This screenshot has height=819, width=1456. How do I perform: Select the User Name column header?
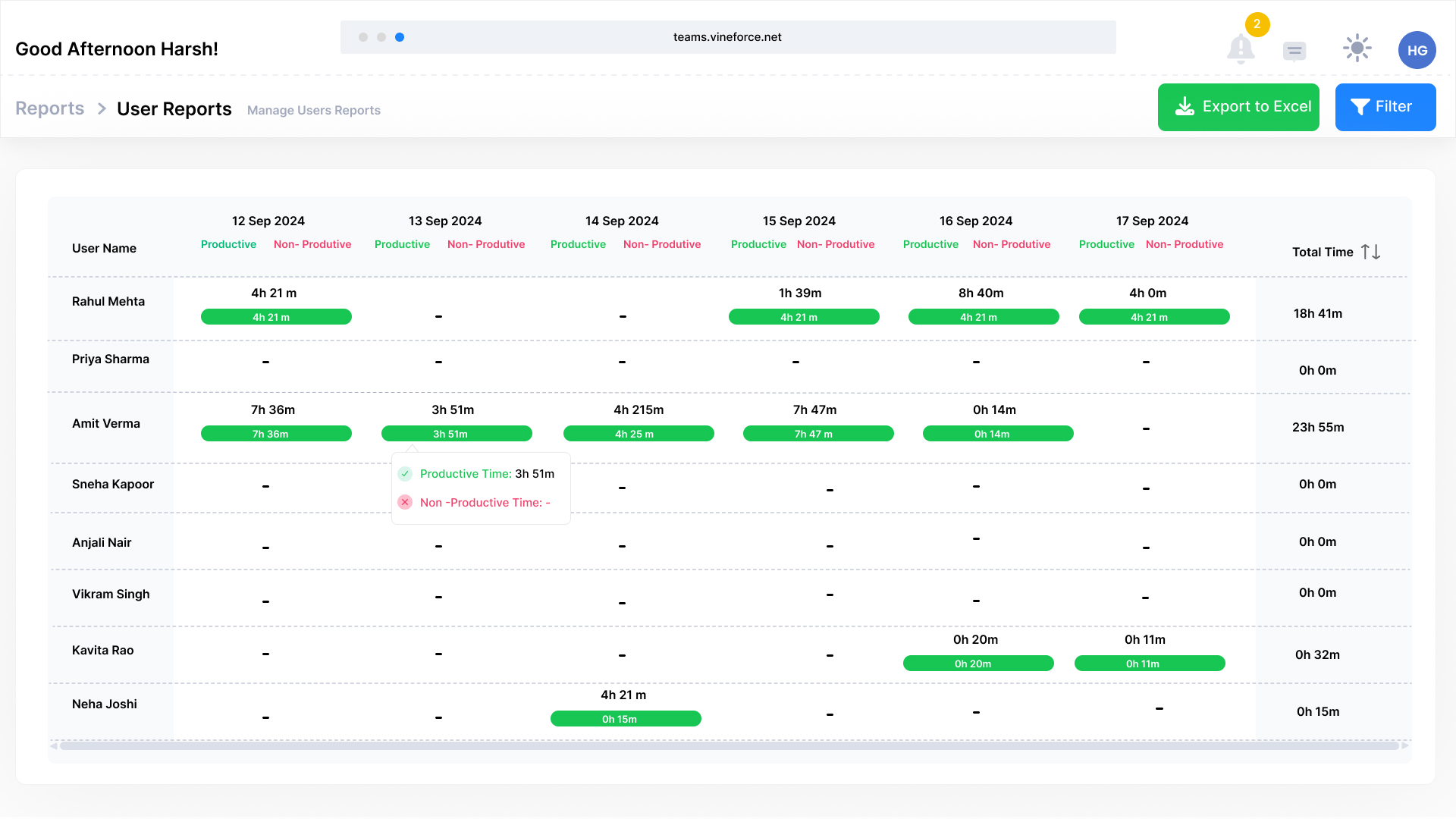click(x=104, y=248)
